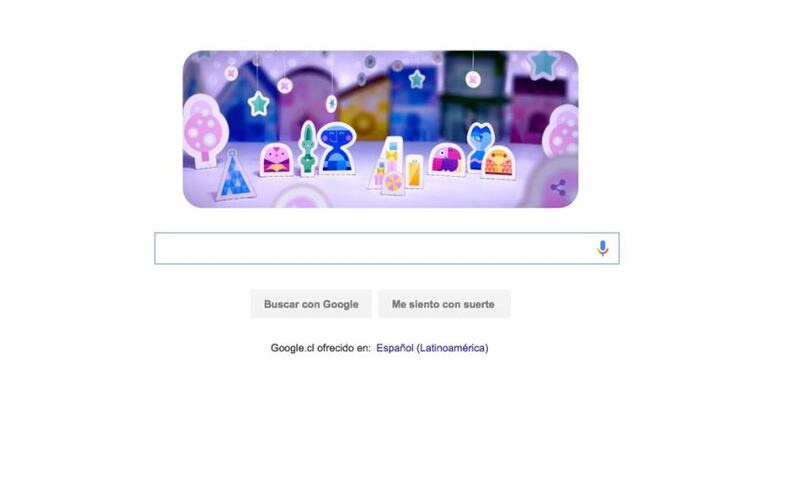The image size is (800, 503).
Task: Click the tall yellow gift box cutout
Action: pos(415,172)
